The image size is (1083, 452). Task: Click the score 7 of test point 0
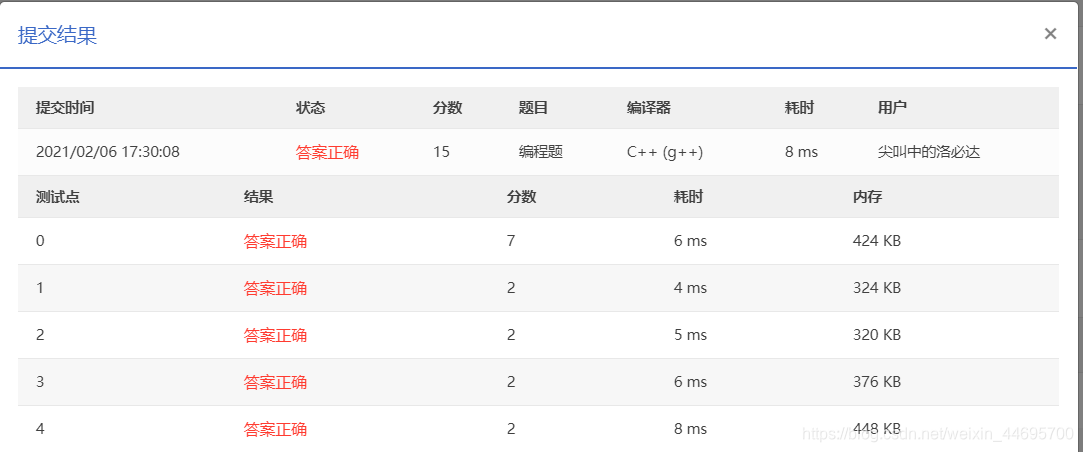(510, 241)
